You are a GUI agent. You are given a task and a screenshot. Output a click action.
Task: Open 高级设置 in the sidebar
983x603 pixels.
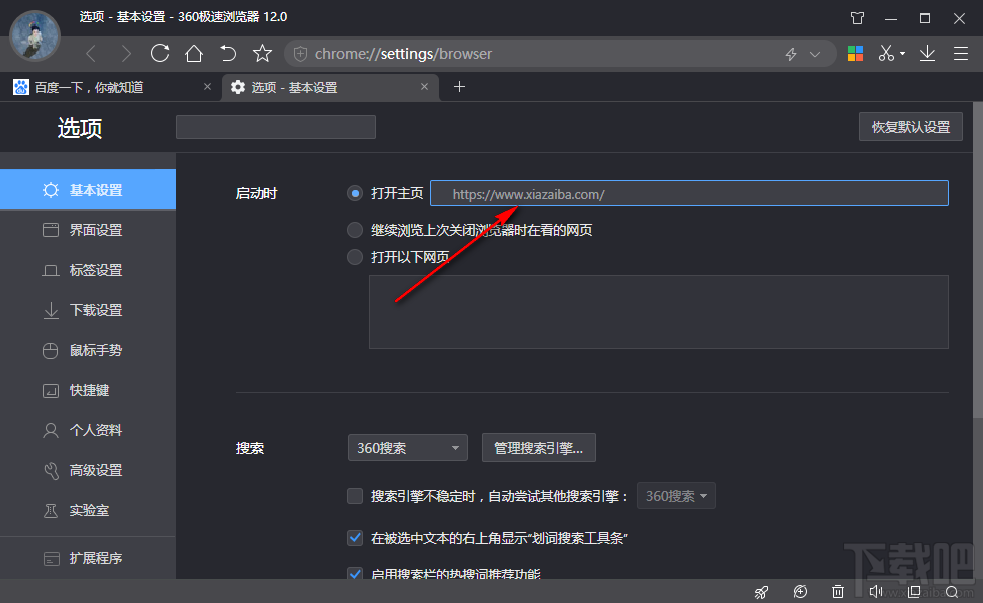point(88,470)
